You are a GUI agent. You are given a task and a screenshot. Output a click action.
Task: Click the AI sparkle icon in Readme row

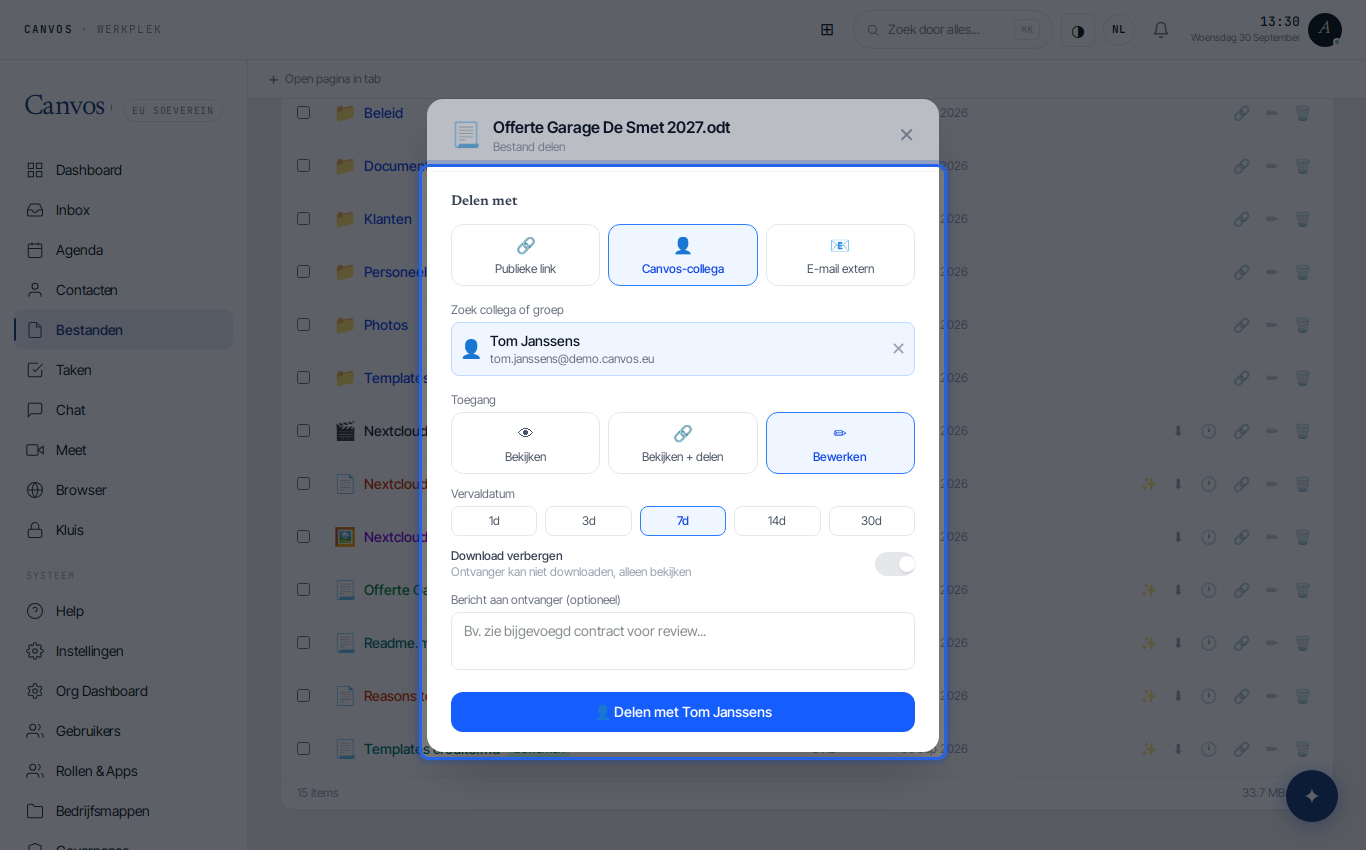tap(1148, 643)
